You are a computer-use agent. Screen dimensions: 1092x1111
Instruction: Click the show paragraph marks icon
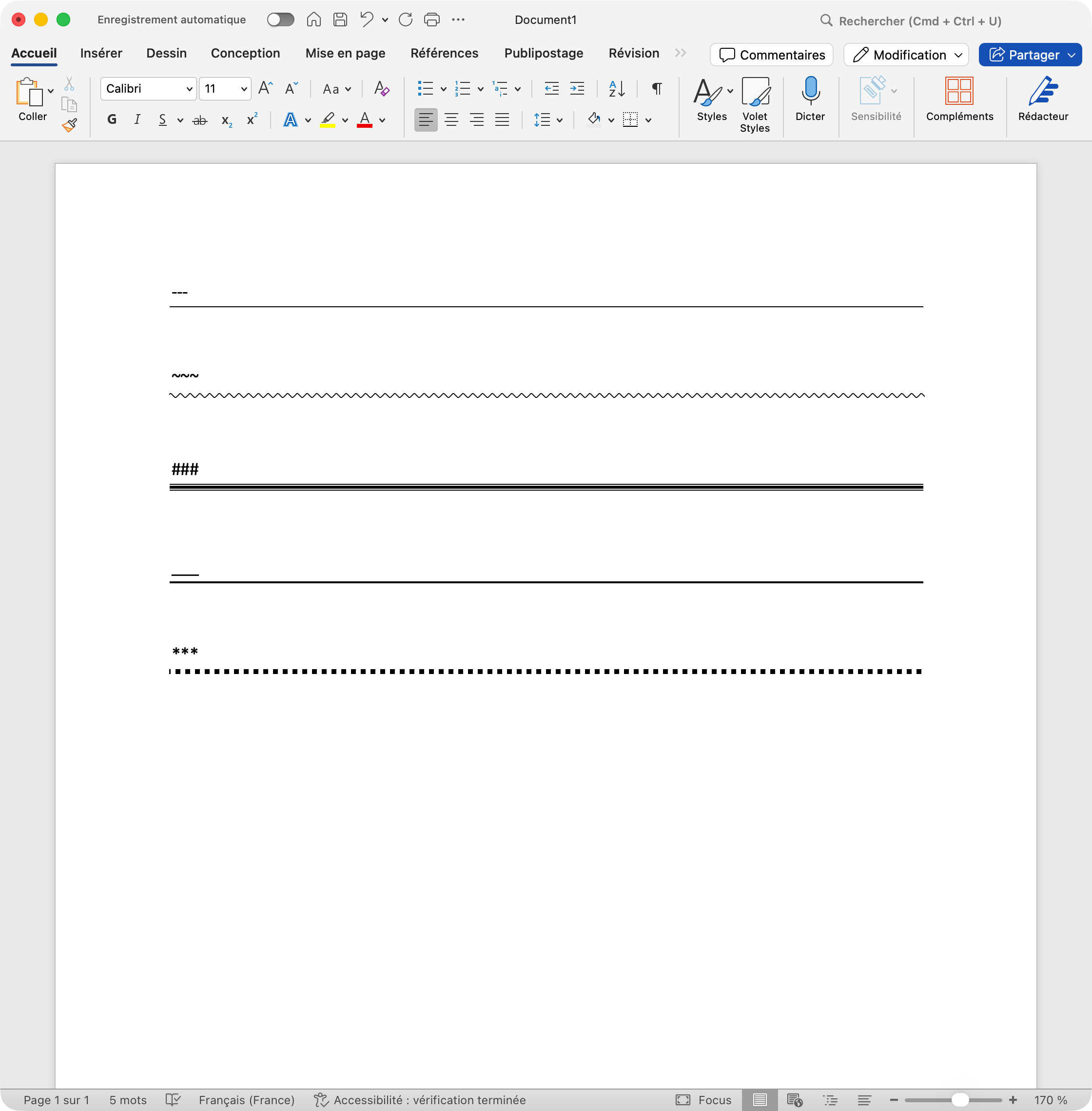point(657,88)
